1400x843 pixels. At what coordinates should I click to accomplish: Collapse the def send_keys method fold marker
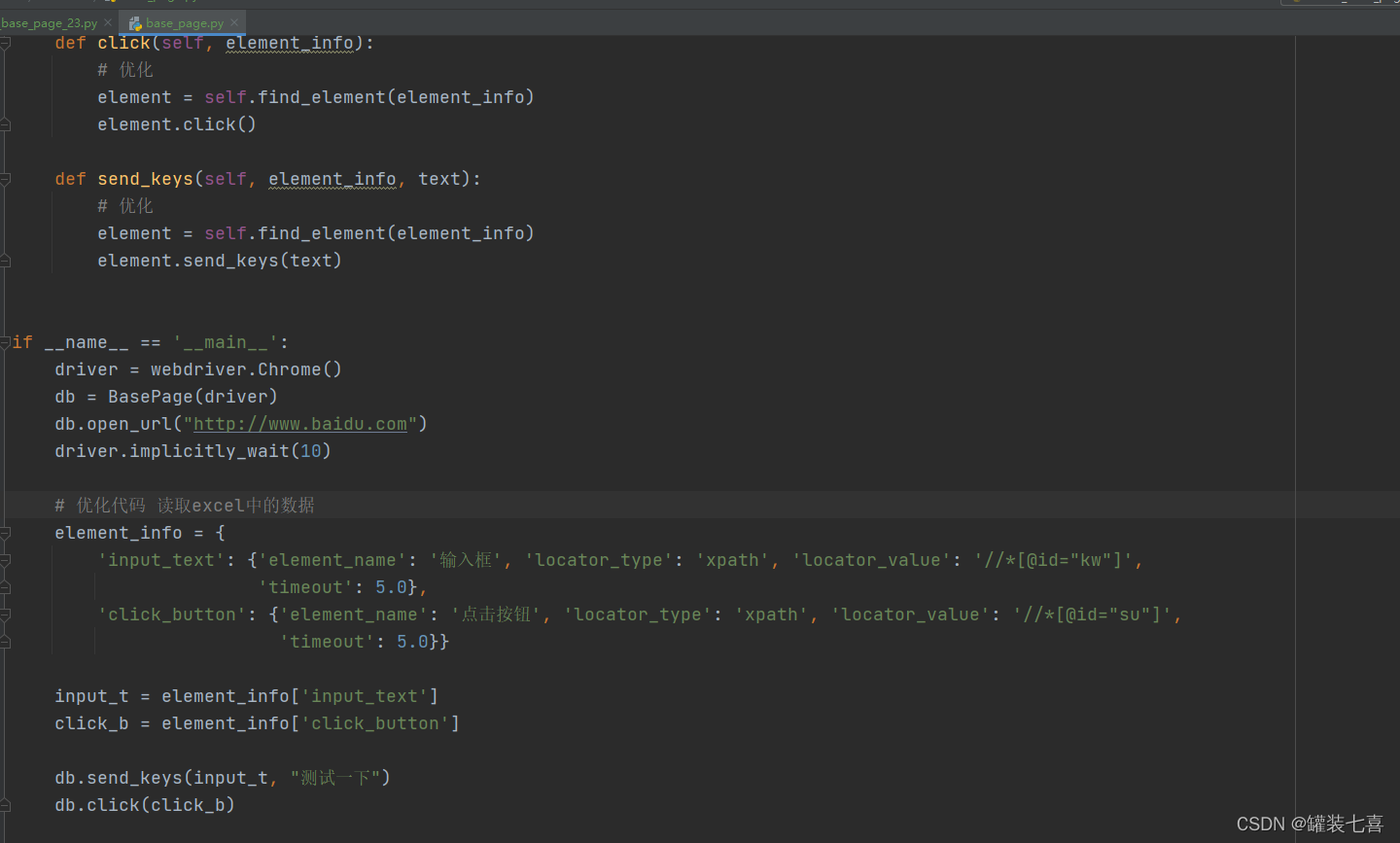(x=5, y=179)
